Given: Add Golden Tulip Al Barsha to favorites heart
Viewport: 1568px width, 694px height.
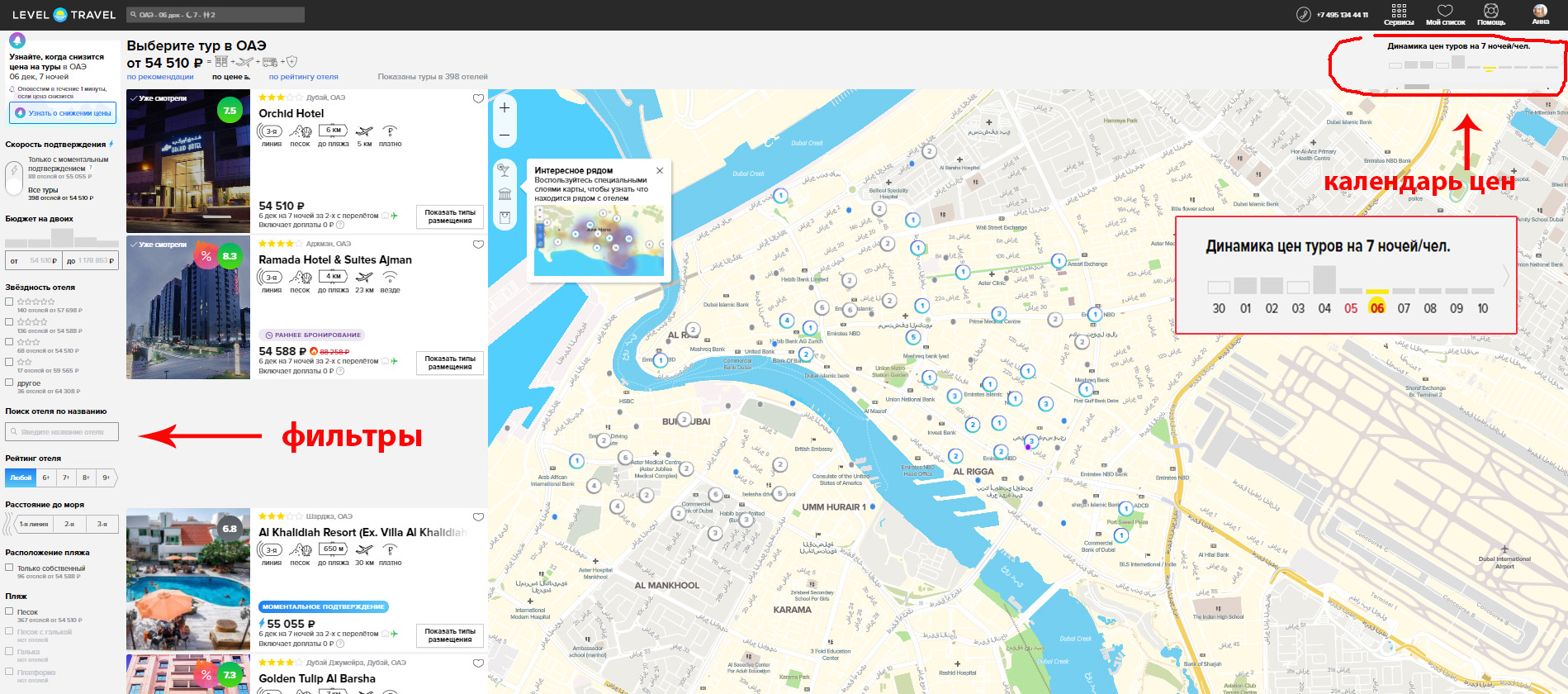Looking at the screenshot, I should 478,663.
